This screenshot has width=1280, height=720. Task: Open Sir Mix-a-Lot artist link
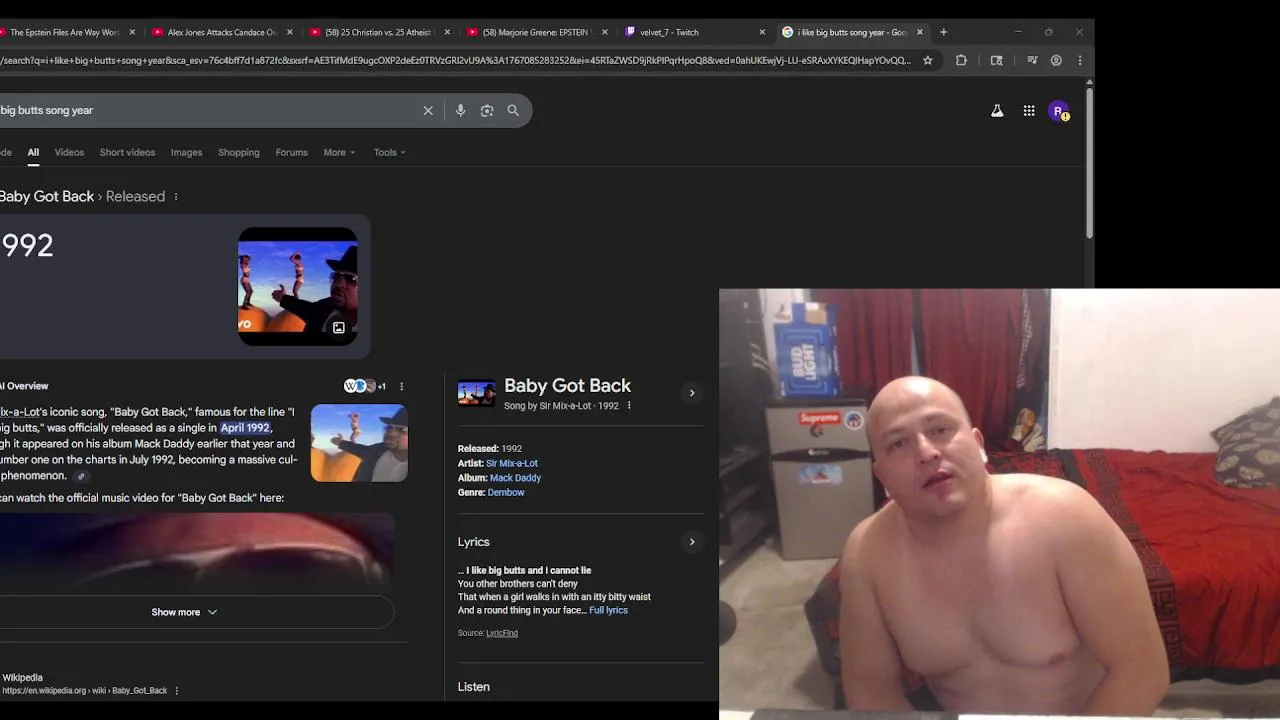click(x=512, y=464)
